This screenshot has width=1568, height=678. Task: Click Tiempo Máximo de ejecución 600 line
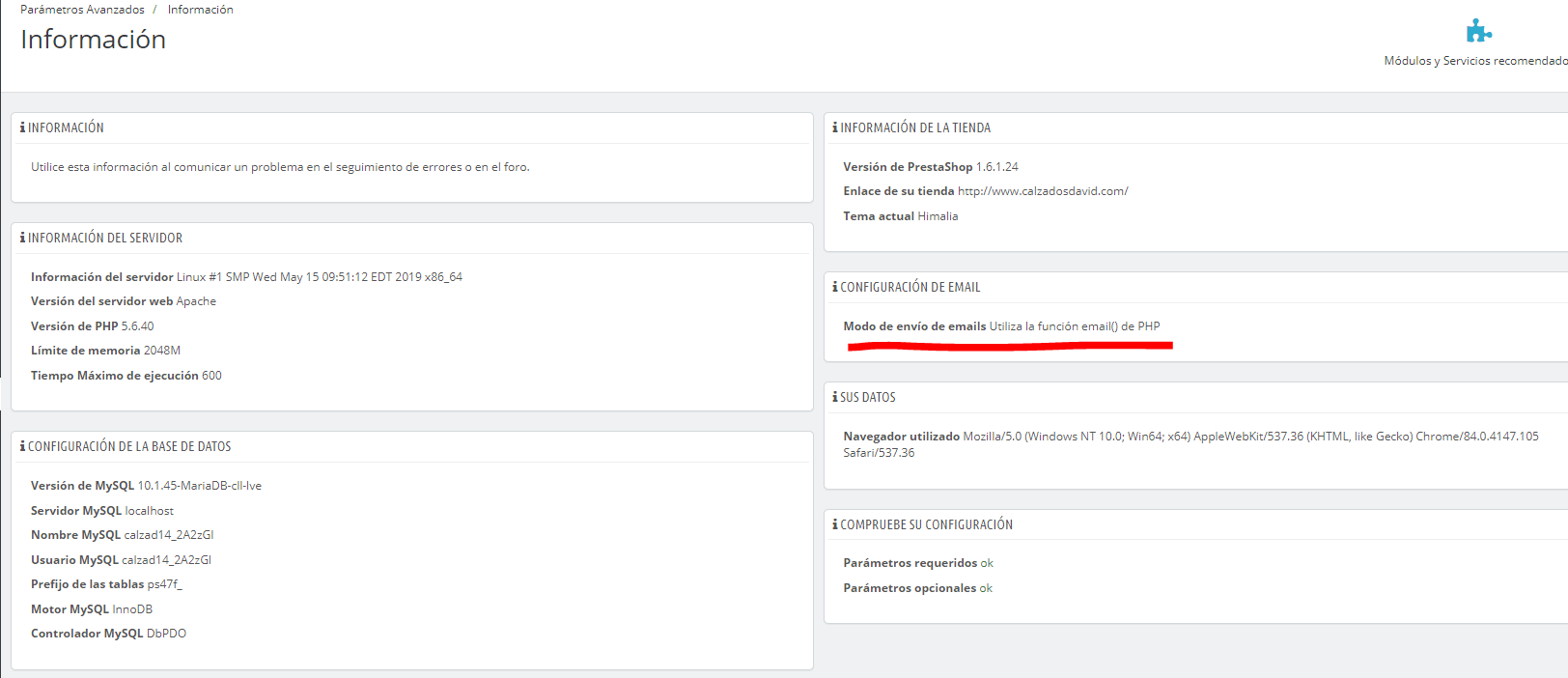[x=126, y=376]
